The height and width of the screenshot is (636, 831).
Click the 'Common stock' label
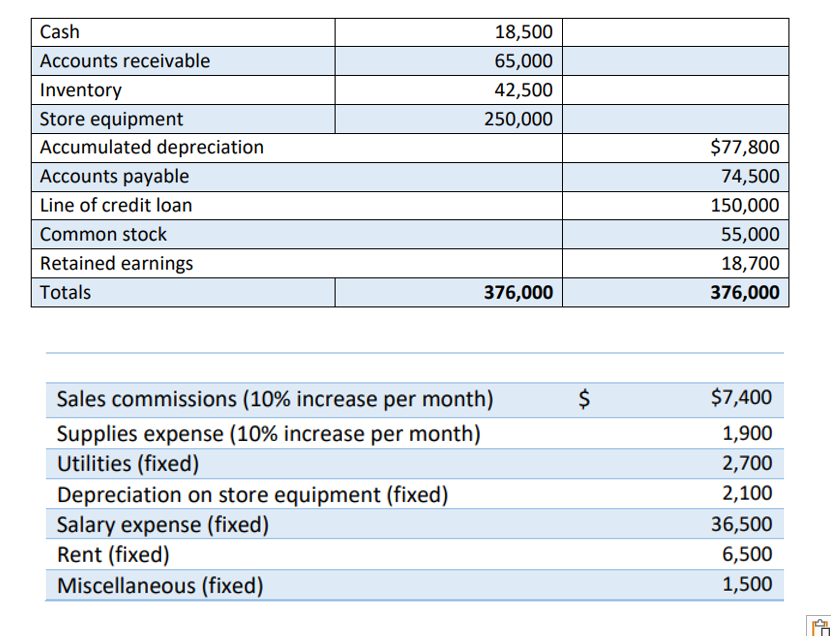click(x=103, y=234)
